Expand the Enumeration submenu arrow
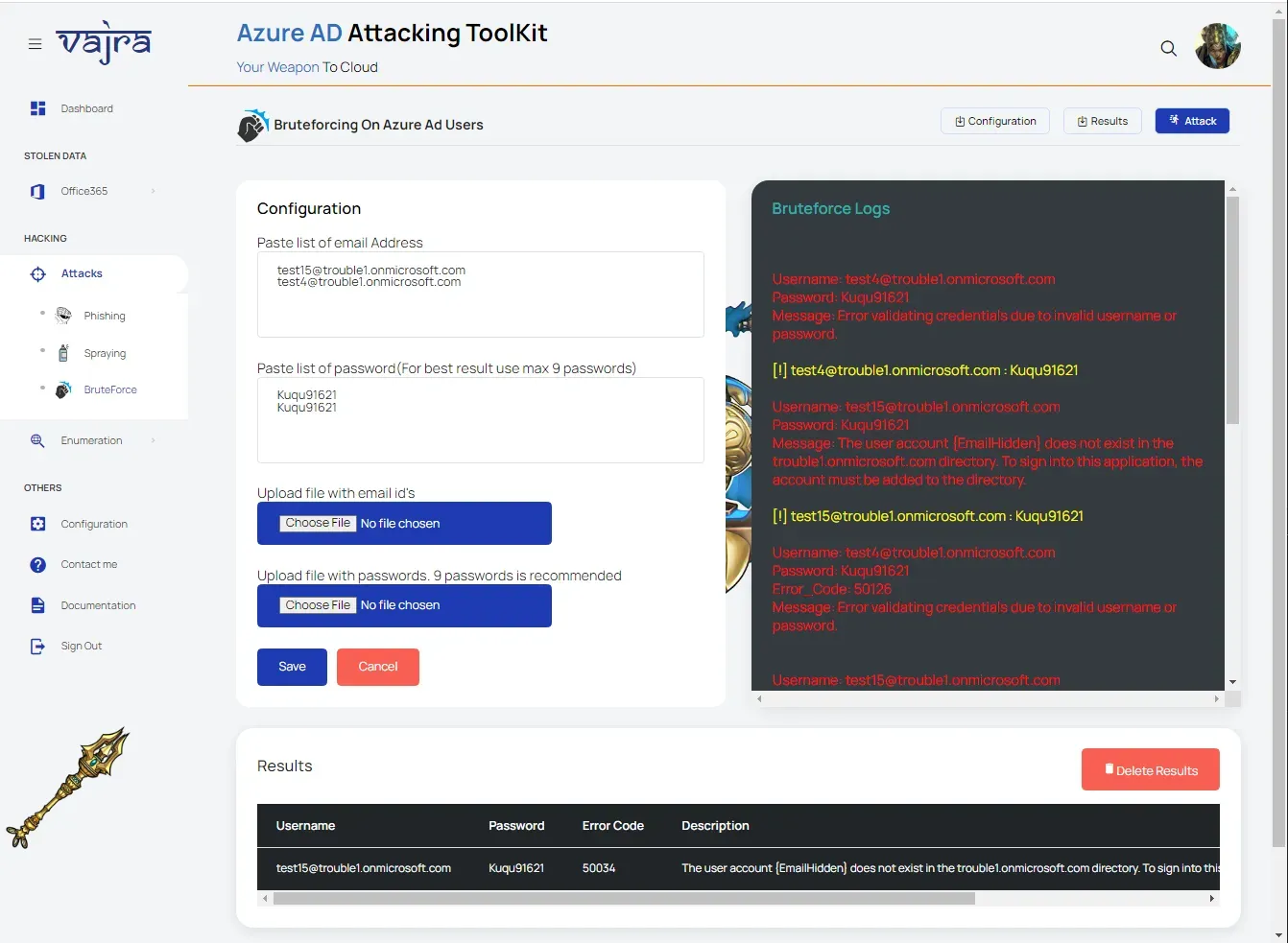 (x=154, y=440)
